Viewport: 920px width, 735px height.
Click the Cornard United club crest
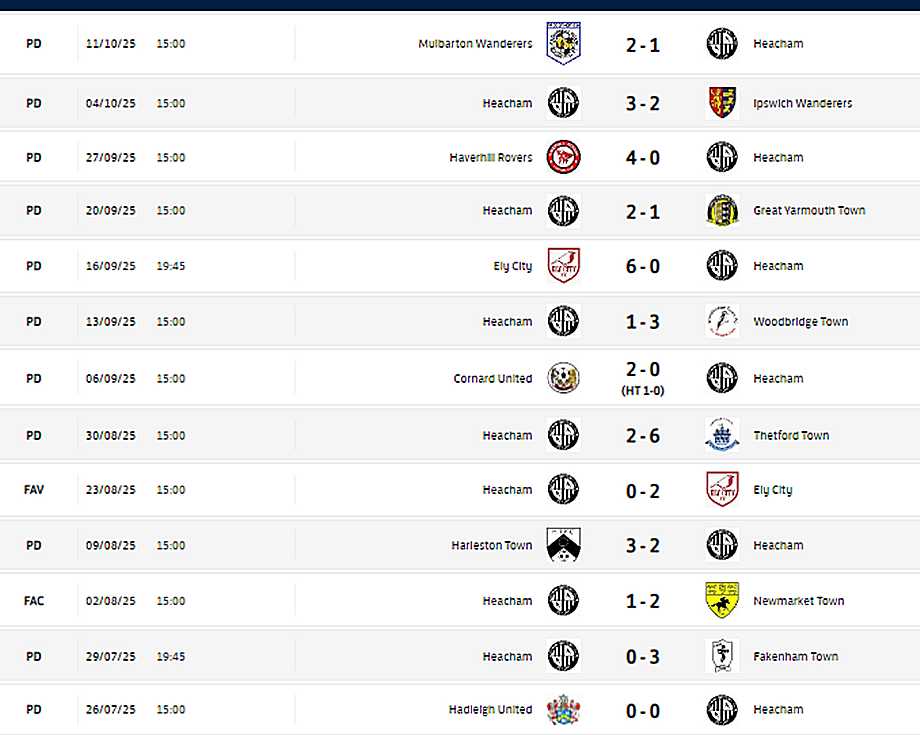click(x=563, y=379)
